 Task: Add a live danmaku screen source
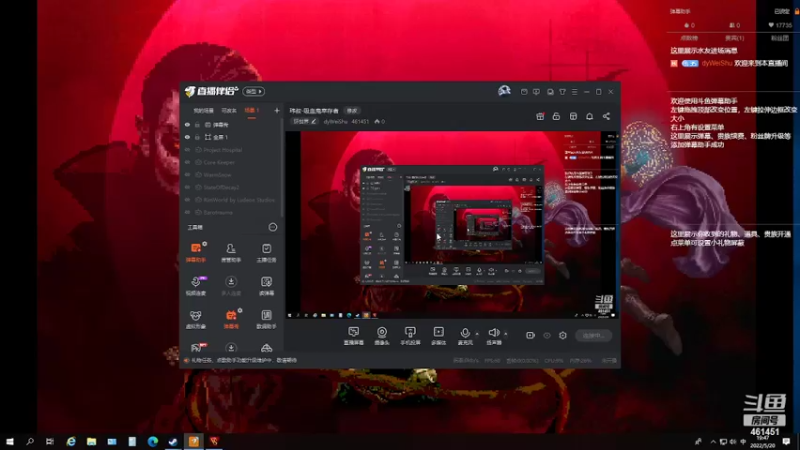[x=354, y=336]
